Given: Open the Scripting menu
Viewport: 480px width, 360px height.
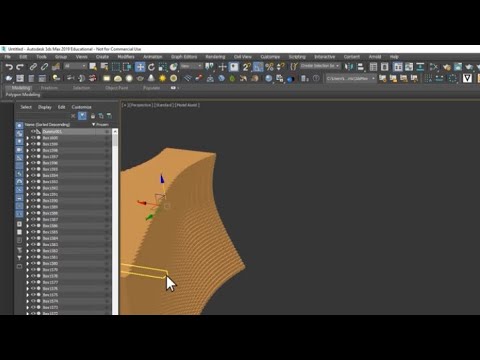Looking at the screenshot, I should point(297,57).
